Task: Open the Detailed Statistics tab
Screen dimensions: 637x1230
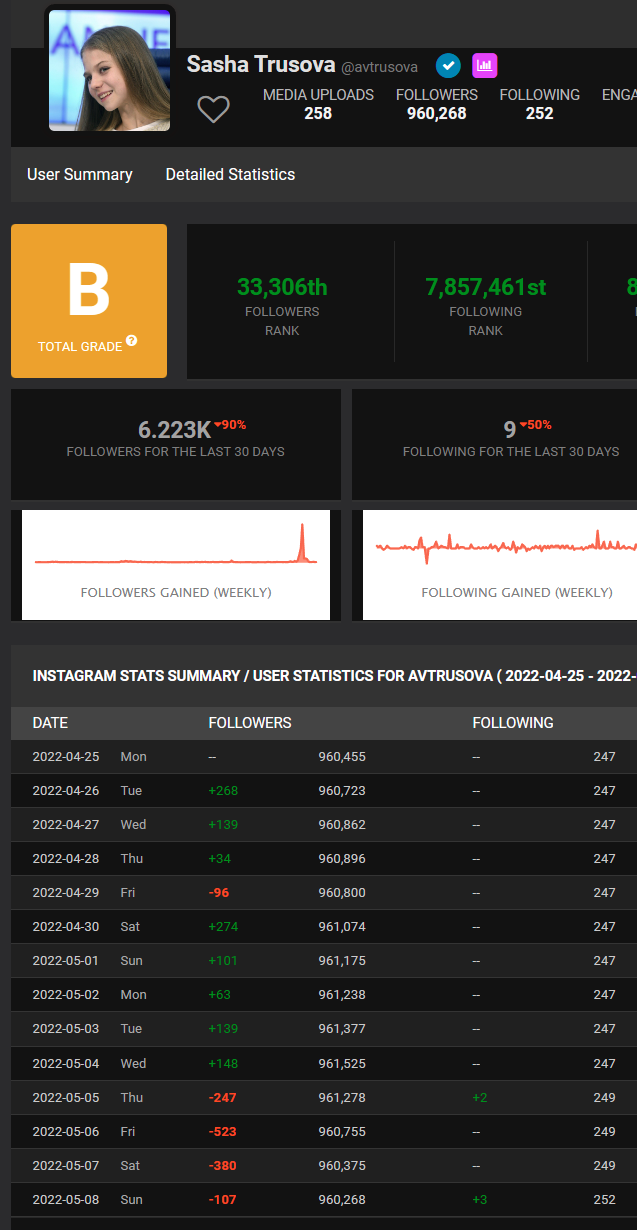Action: pos(230,174)
